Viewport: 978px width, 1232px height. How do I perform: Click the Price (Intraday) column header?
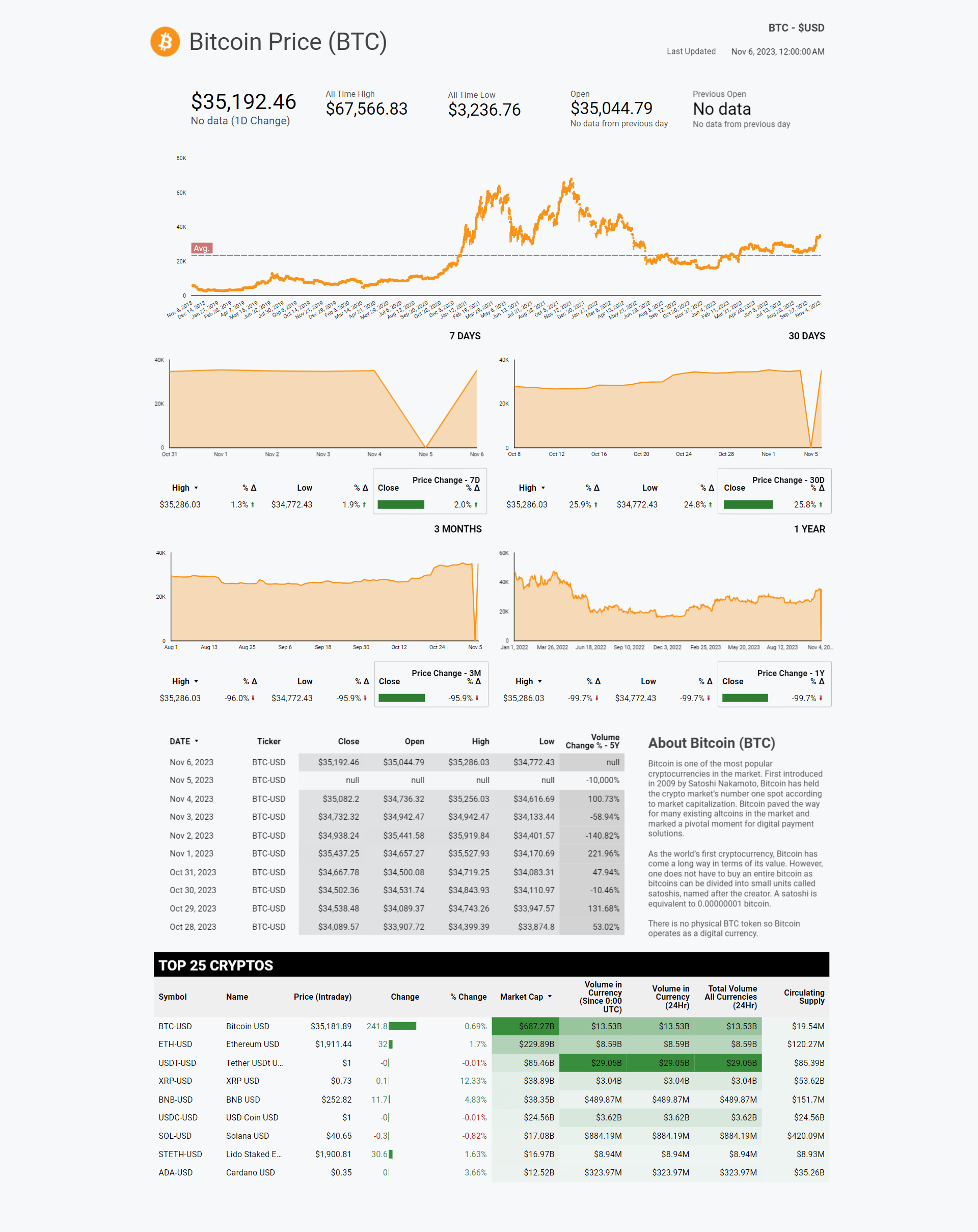[x=323, y=997]
